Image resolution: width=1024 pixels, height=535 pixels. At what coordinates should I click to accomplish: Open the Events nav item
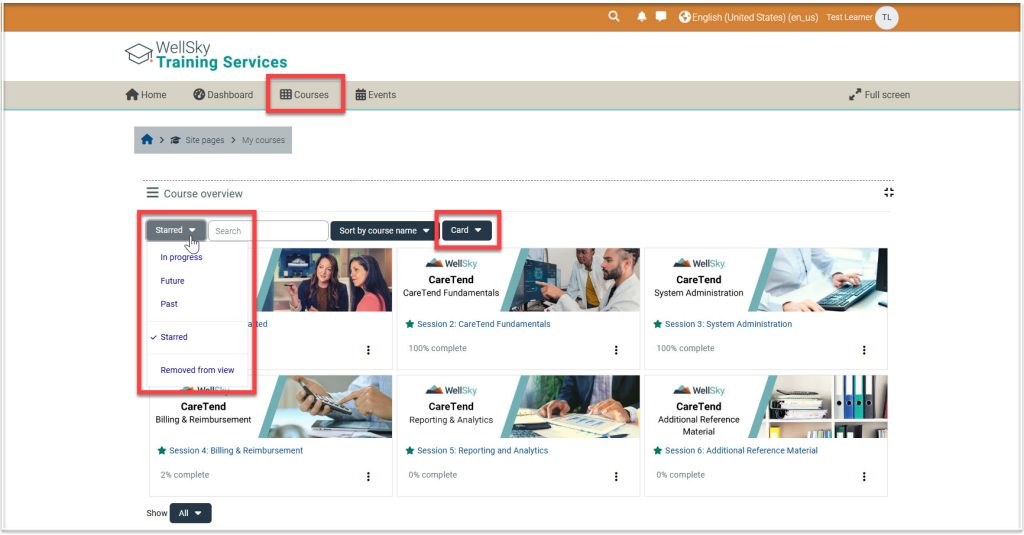click(x=376, y=95)
